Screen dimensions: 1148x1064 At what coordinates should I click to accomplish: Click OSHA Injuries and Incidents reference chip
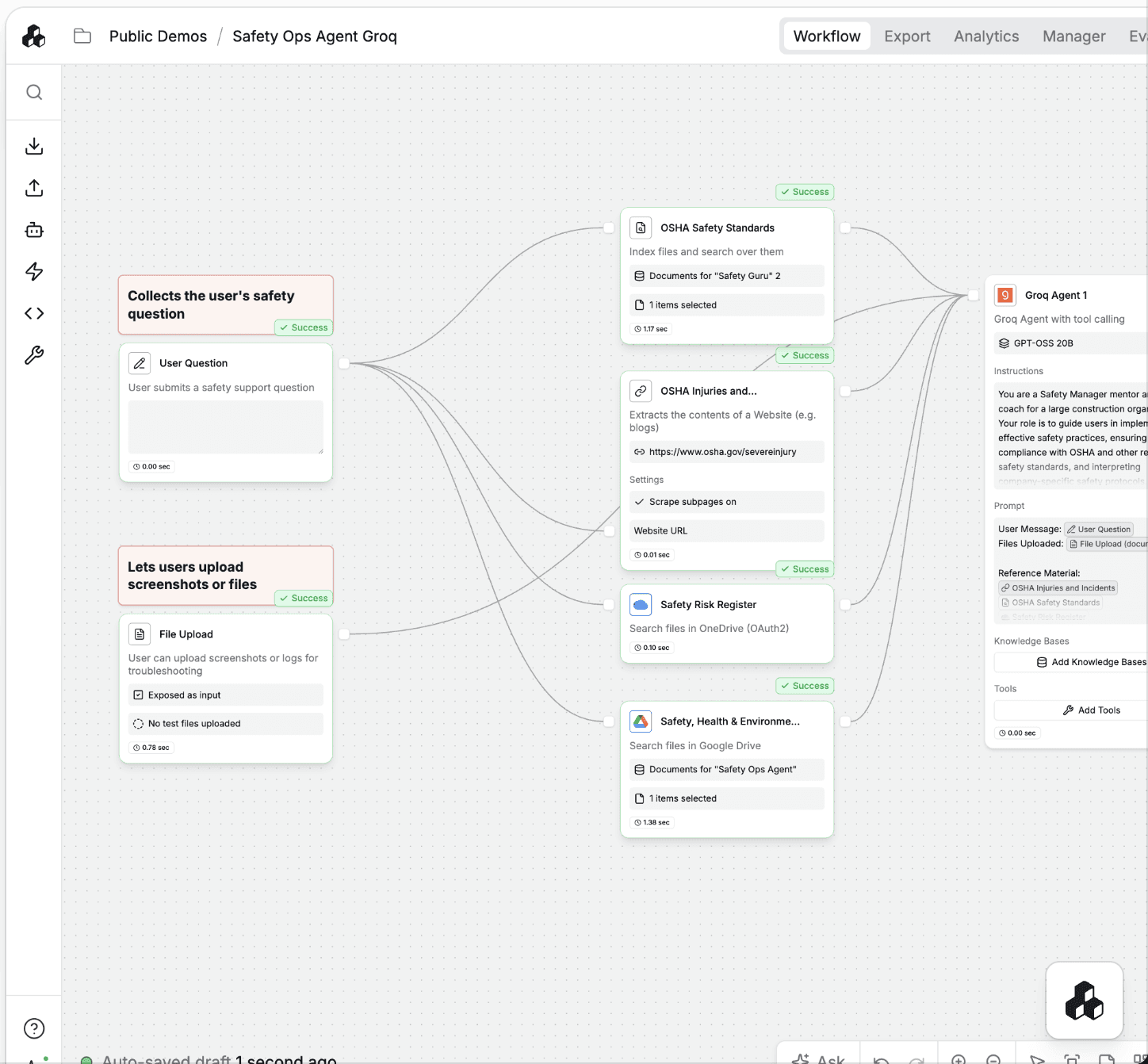pyautogui.click(x=1058, y=588)
